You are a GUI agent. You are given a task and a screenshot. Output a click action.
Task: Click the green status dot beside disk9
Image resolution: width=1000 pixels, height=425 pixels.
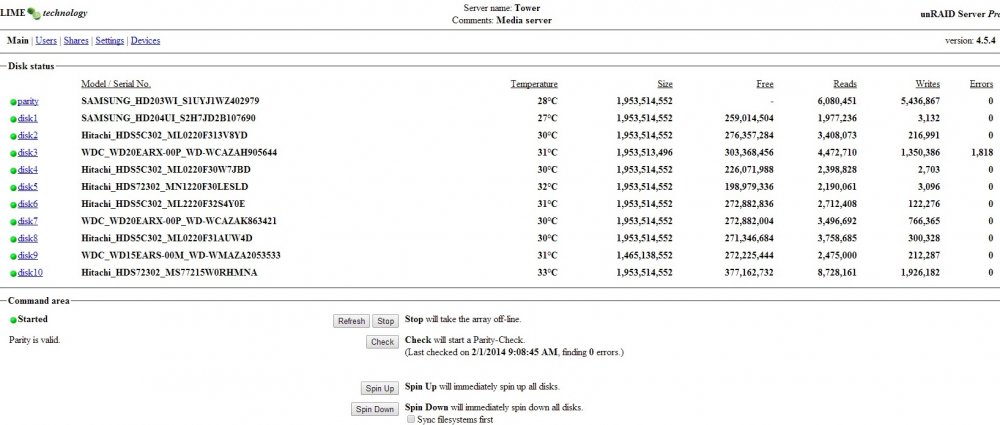pos(13,257)
